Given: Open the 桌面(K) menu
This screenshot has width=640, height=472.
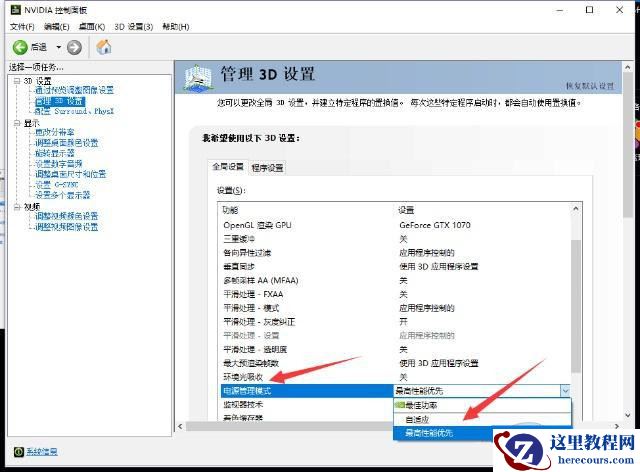Looking at the screenshot, I should coord(92,27).
